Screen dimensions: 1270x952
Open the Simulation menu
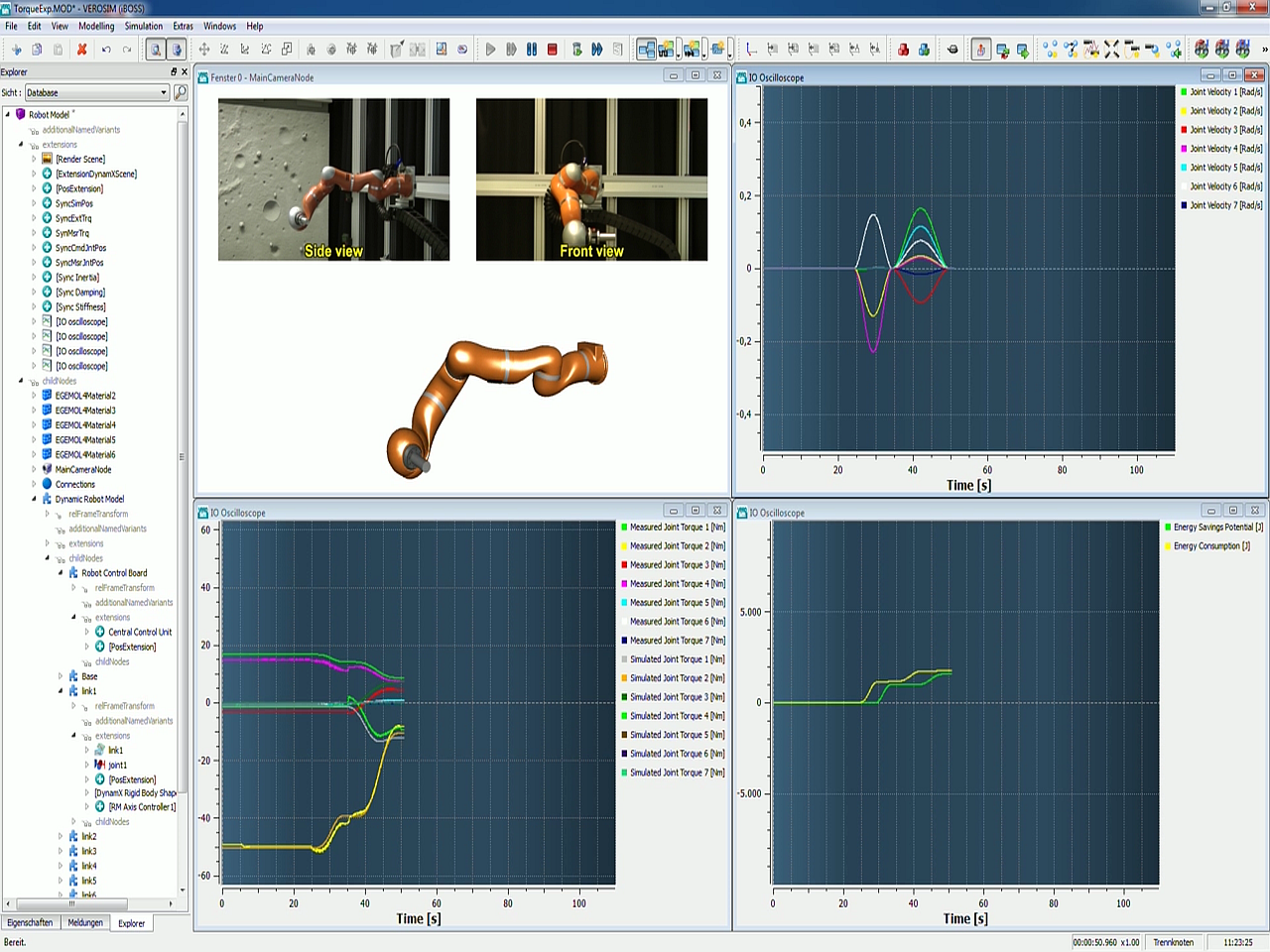pos(143,26)
